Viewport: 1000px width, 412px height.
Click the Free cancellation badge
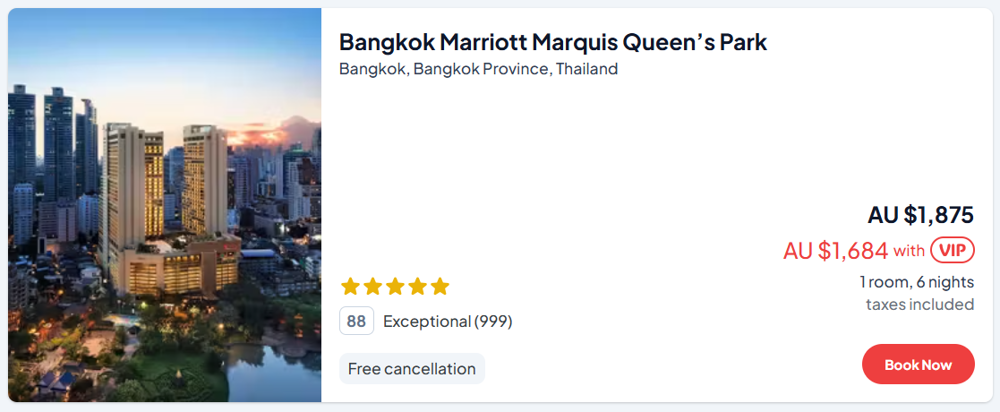pos(412,369)
